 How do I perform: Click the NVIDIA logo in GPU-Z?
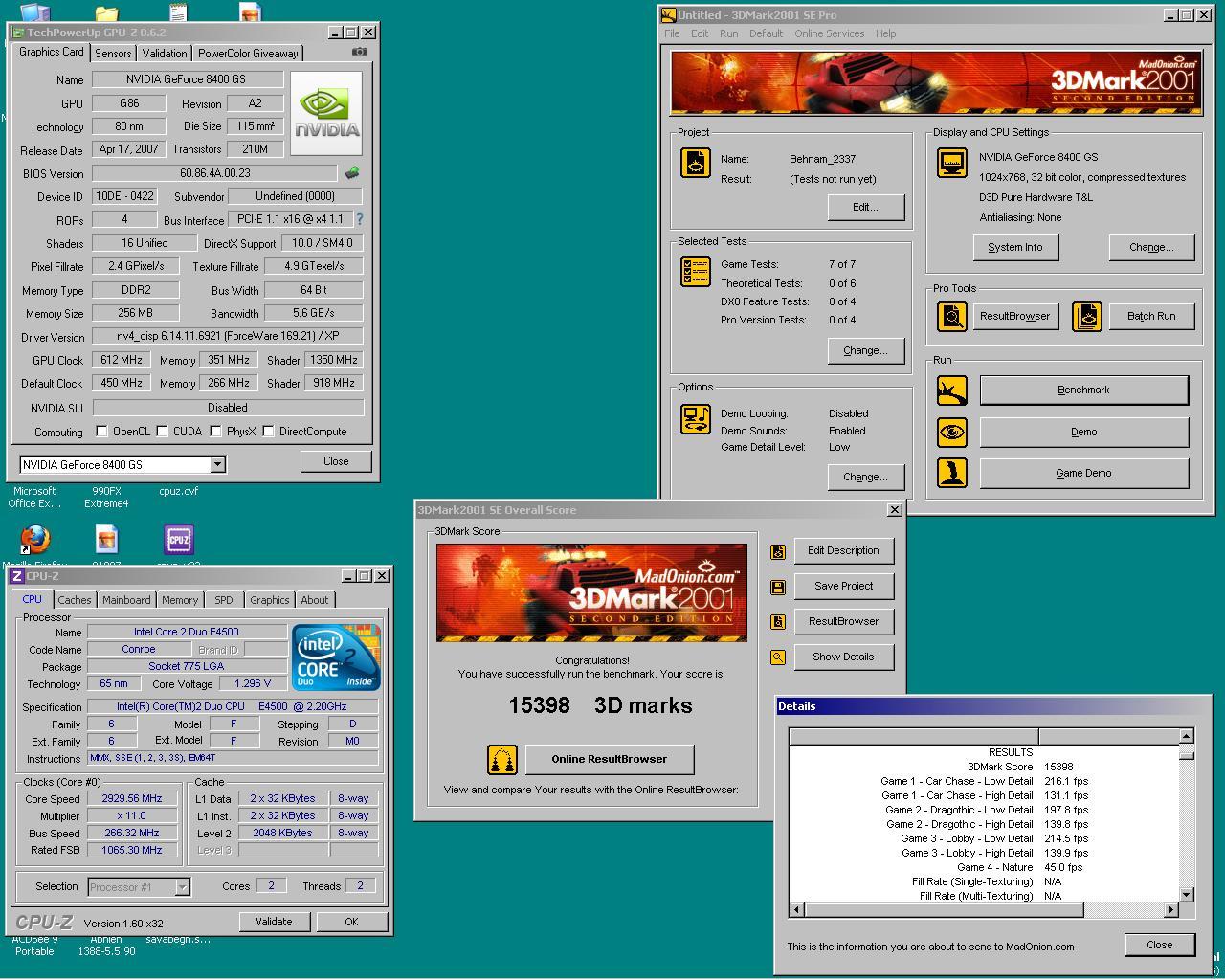pos(326,113)
